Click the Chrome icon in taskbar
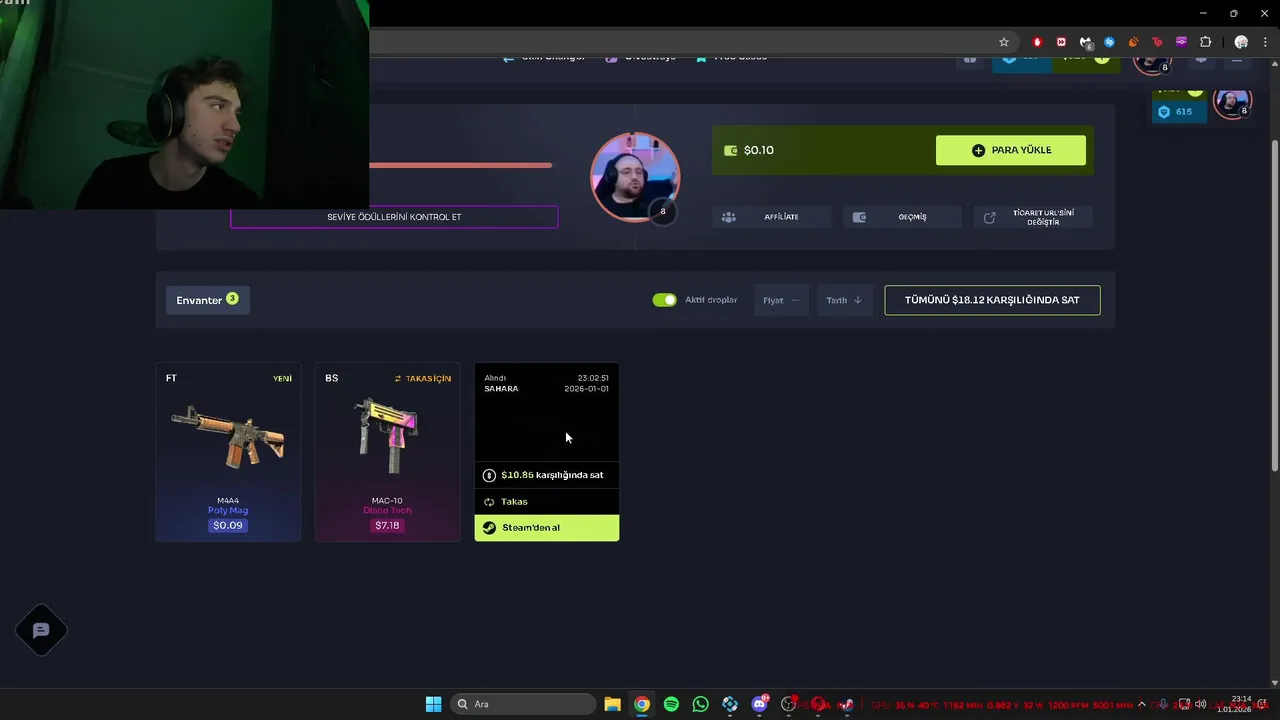The height and width of the screenshot is (720, 1280). pyautogui.click(x=642, y=704)
